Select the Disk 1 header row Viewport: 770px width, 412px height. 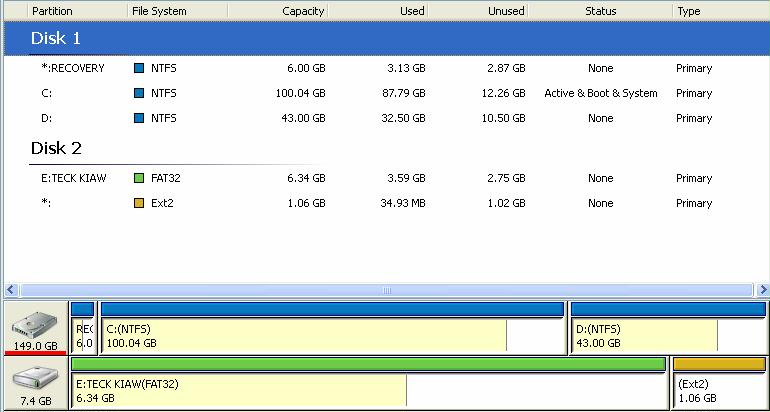click(x=385, y=38)
